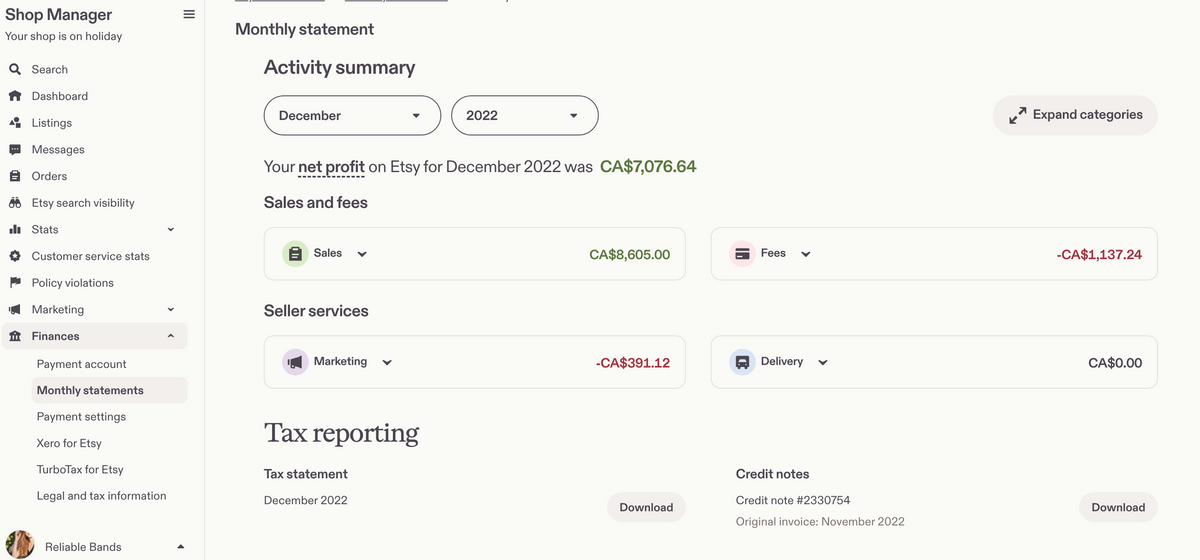Select Payment account under Finances
This screenshot has width=1200, height=560.
pyautogui.click(x=82, y=364)
